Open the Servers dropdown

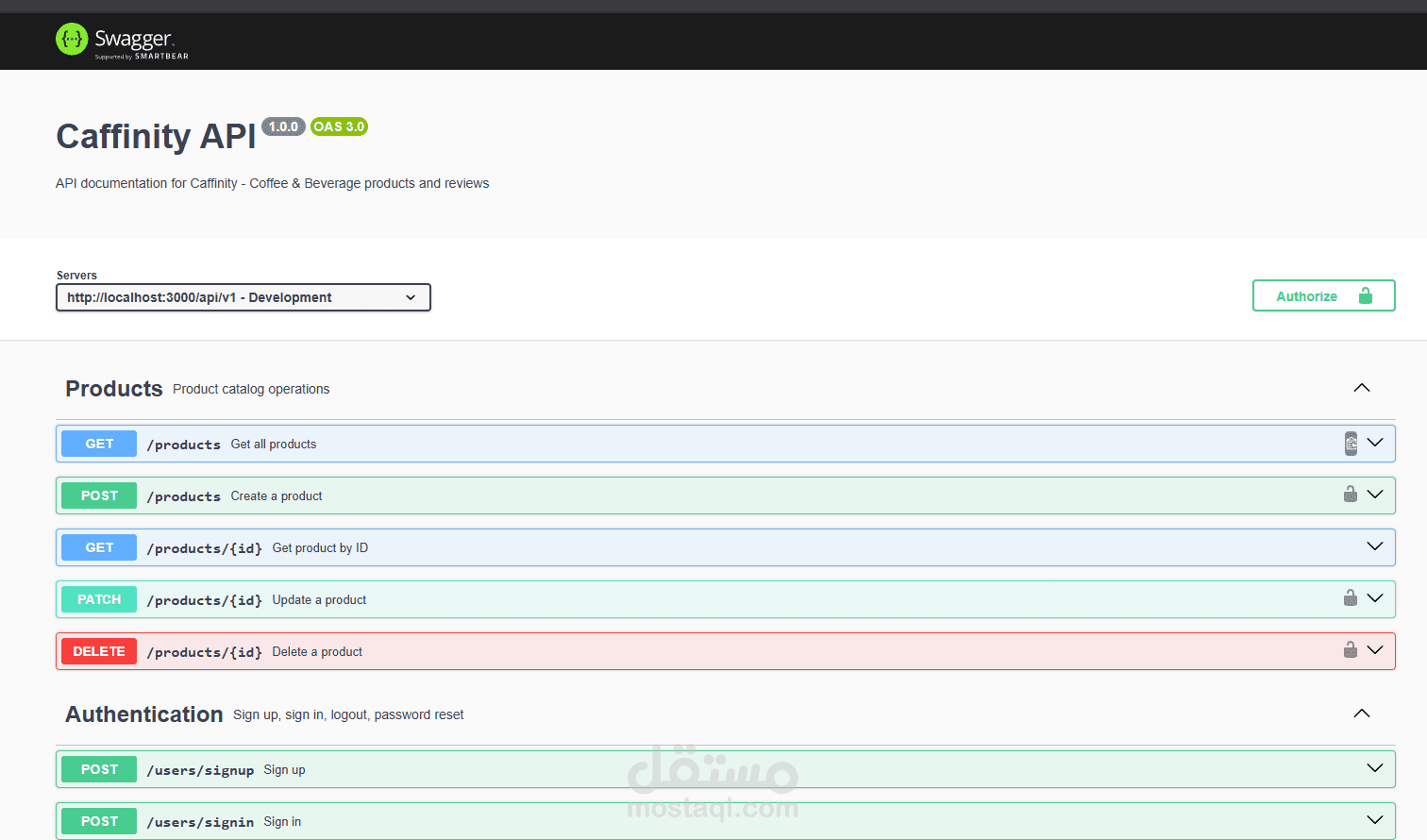(x=243, y=297)
